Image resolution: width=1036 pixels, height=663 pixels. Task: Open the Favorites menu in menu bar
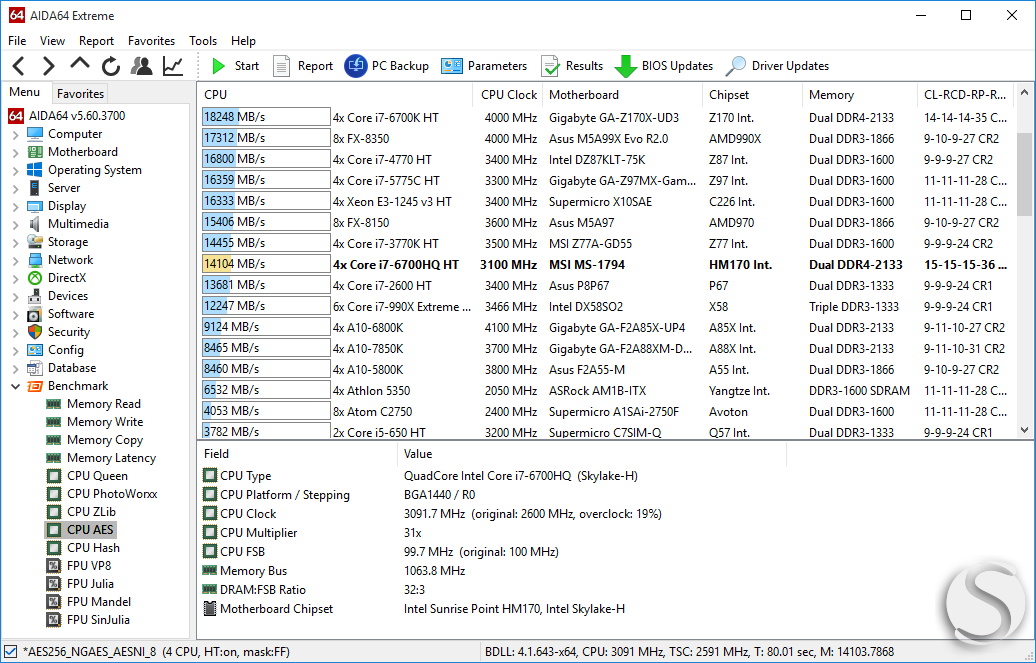coord(151,41)
